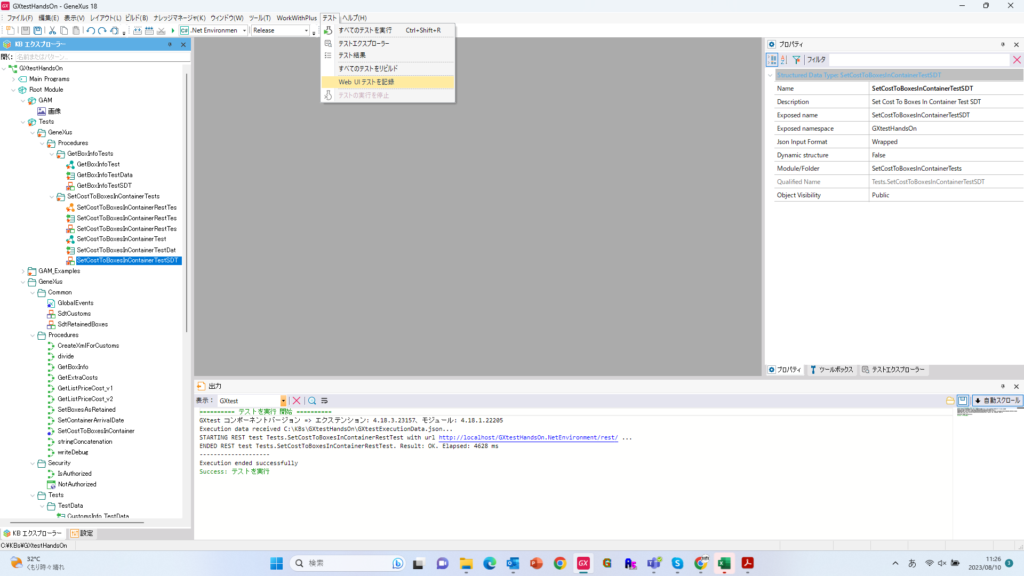Sort properties alphabetically with the A-Z icon
The height and width of the screenshot is (576, 1024).
point(783,60)
